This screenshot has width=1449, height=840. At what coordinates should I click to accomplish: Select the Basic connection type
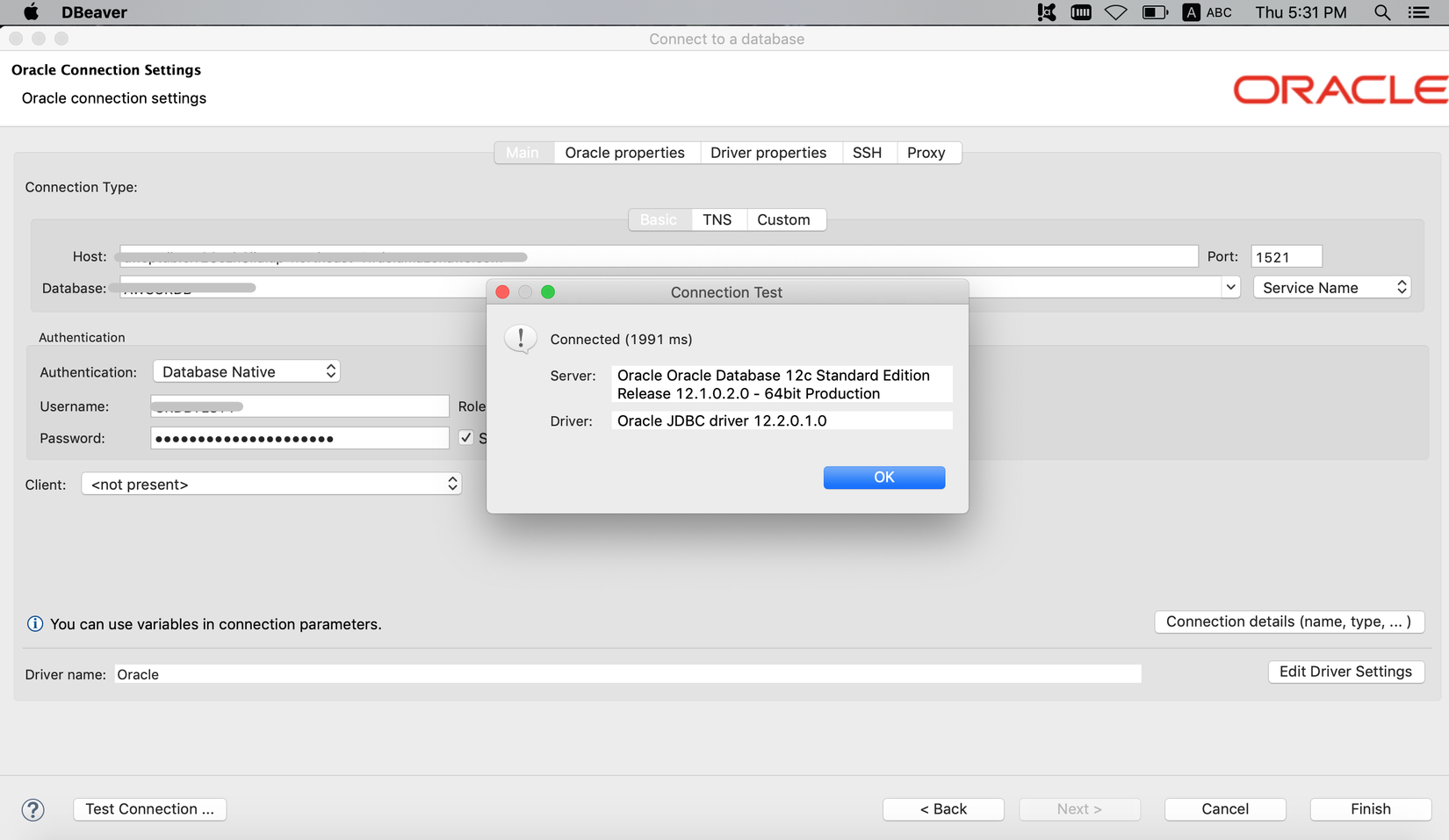[659, 219]
